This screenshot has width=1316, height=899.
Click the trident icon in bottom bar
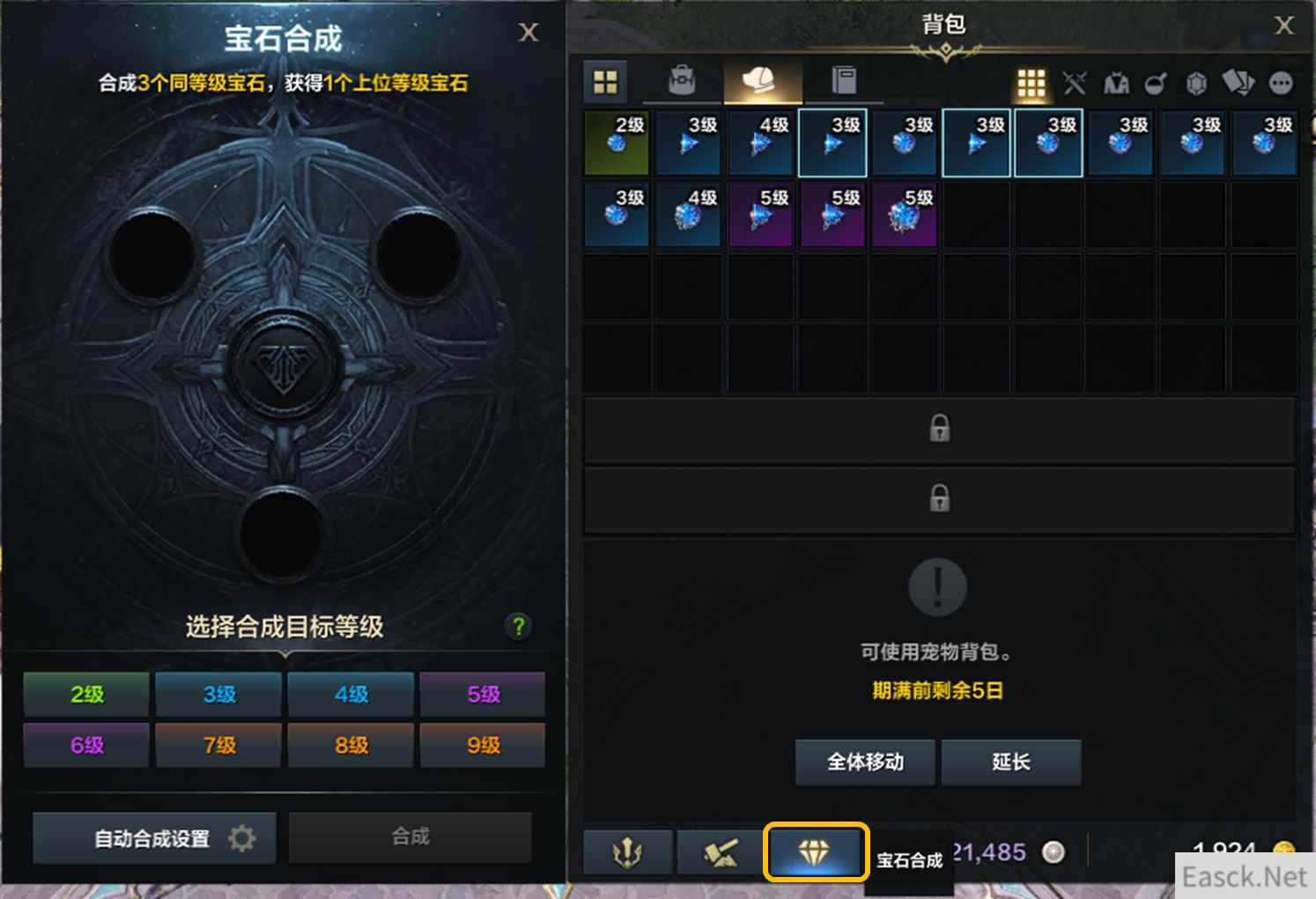coord(627,851)
